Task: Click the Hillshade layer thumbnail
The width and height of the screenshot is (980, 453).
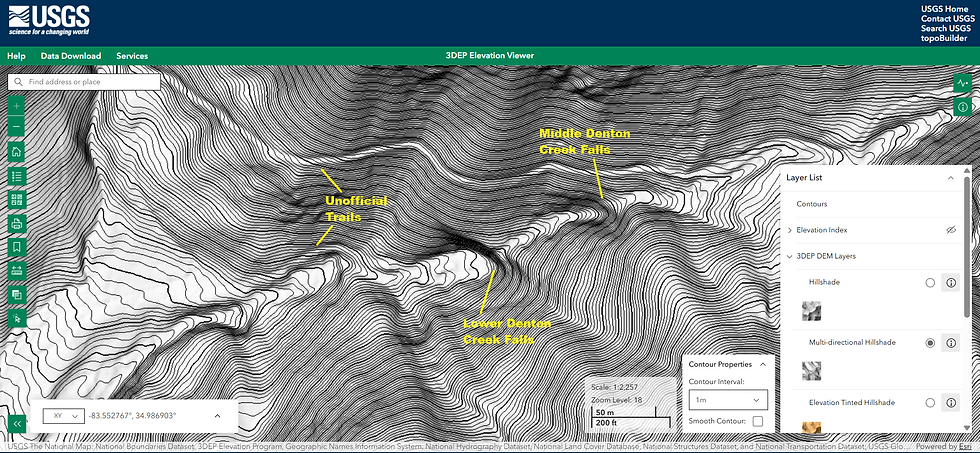Action: coord(811,311)
